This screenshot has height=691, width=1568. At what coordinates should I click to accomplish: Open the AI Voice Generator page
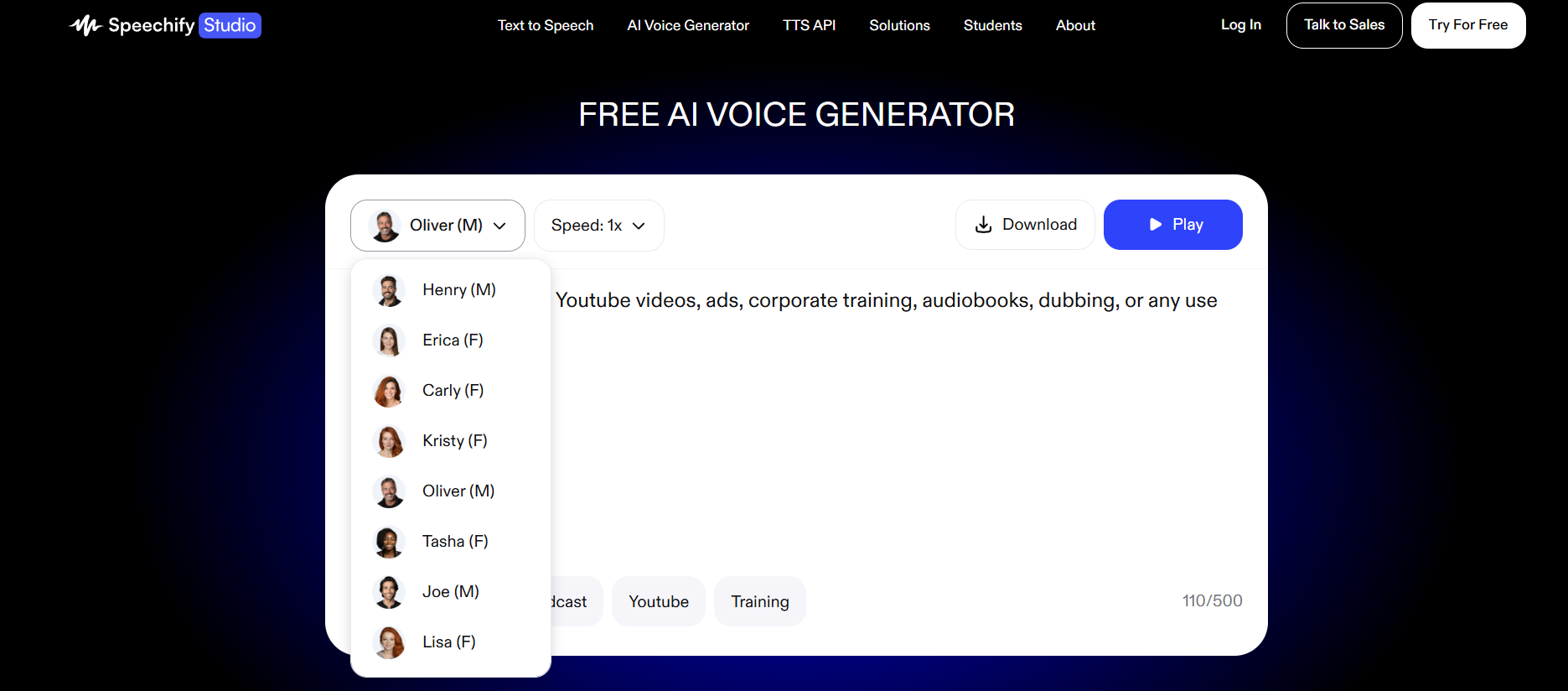pyautogui.click(x=688, y=25)
